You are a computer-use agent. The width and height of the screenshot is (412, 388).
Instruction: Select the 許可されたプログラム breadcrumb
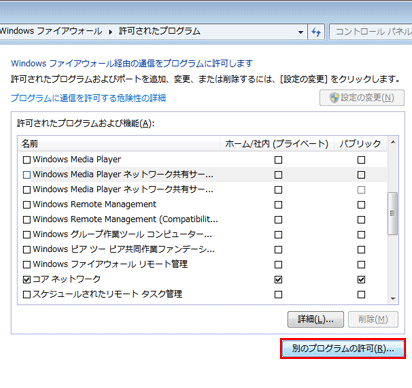[x=160, y=31]
